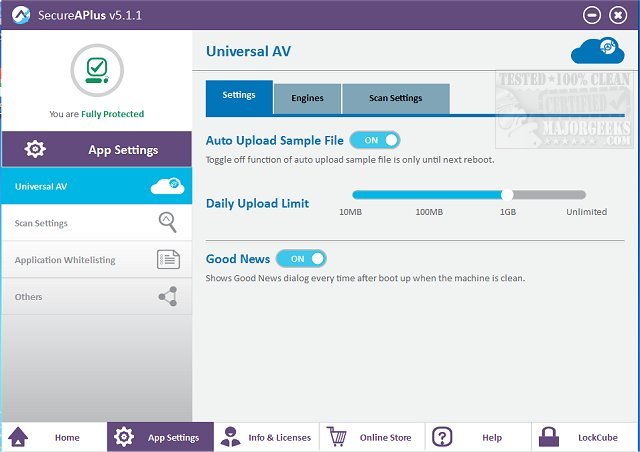The image size is (640, 452).
Task: Click the large cloud icon in Universal AV header
Action: click(598, 51)
